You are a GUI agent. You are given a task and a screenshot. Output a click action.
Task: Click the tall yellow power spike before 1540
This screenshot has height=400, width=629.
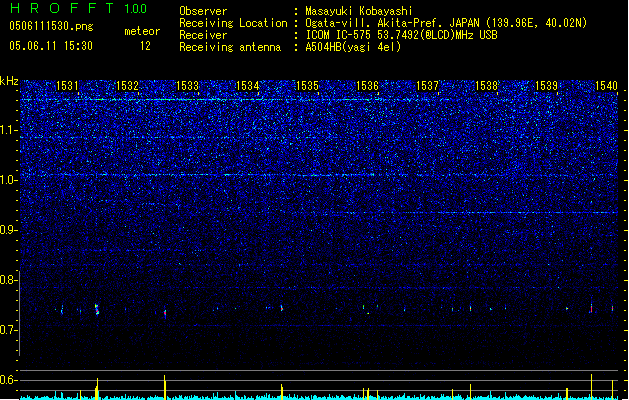pos(591,387)
